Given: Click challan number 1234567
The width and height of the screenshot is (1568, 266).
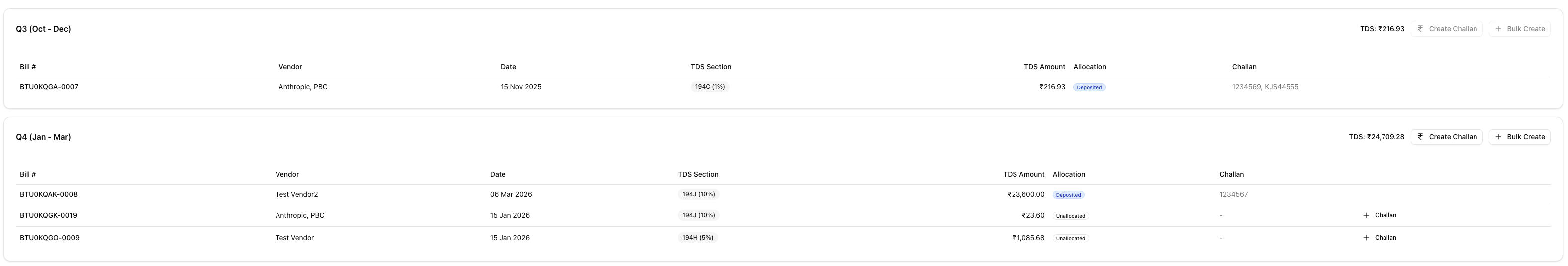Looking at the screenshot, I should tap(1233, 195).
